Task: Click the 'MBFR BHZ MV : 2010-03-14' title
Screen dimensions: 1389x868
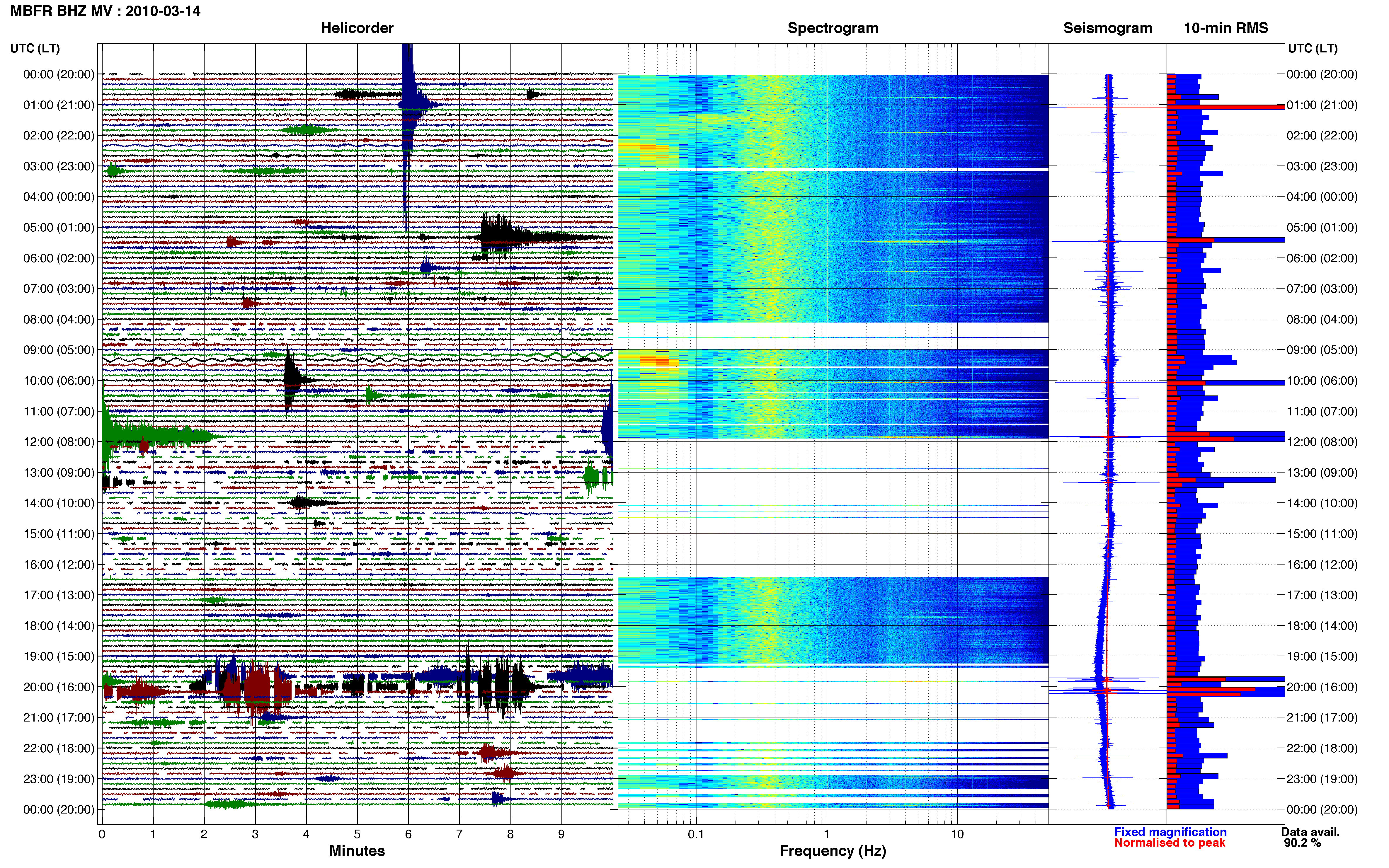Action: (x=106, y=11)
